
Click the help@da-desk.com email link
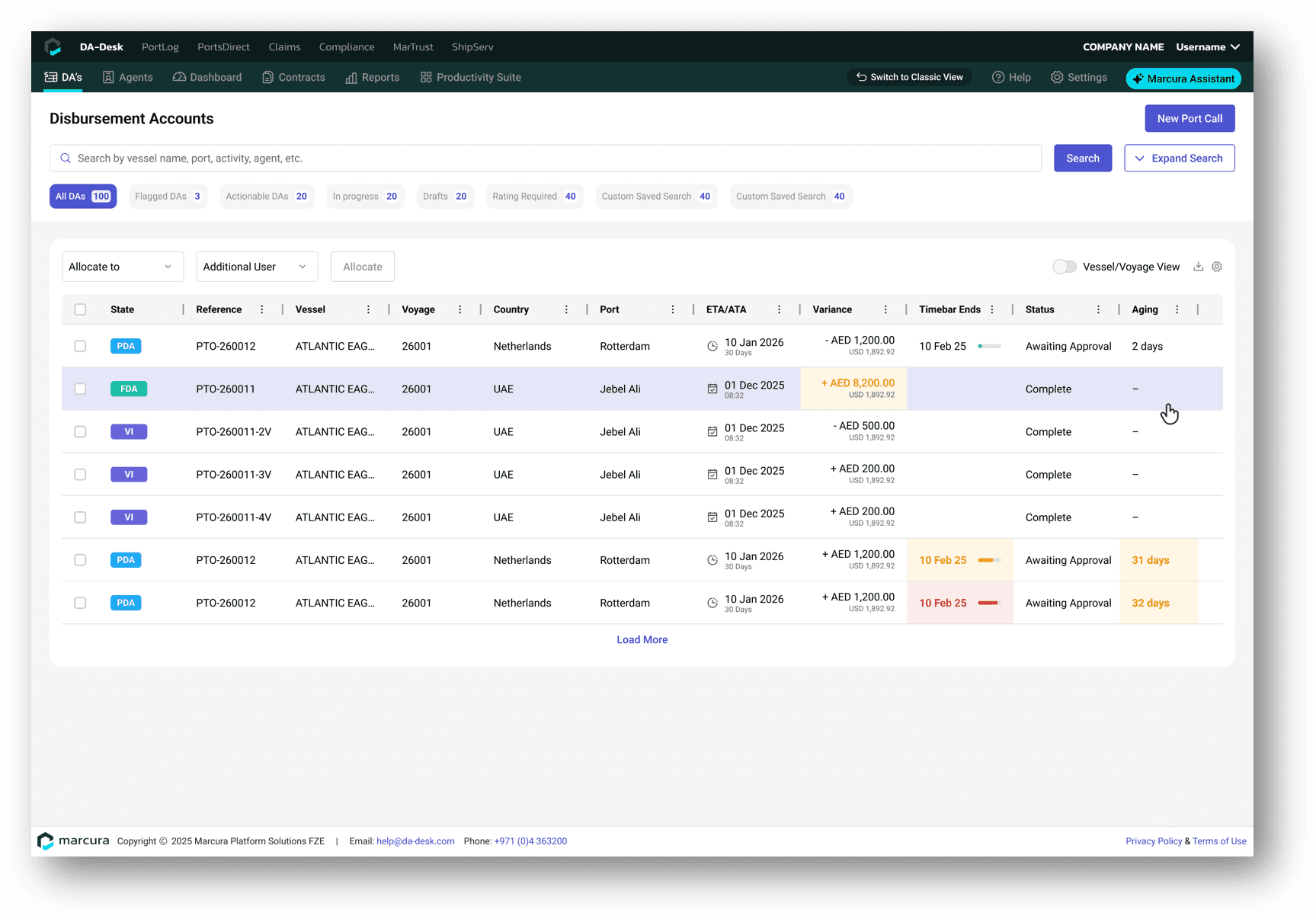(415, 841)
